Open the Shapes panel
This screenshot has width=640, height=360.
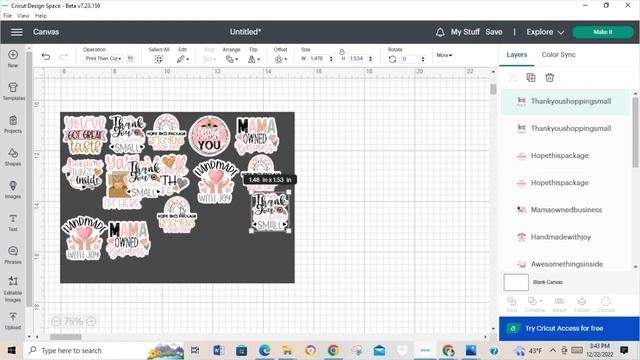click(x=13, y=157)
